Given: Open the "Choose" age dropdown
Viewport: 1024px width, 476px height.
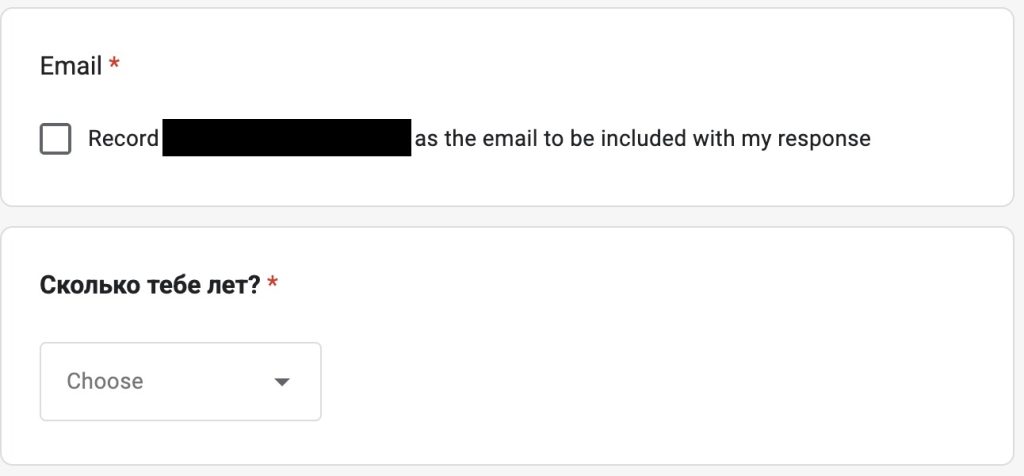Looking at the screenshot, I should [x=180, y=381].
